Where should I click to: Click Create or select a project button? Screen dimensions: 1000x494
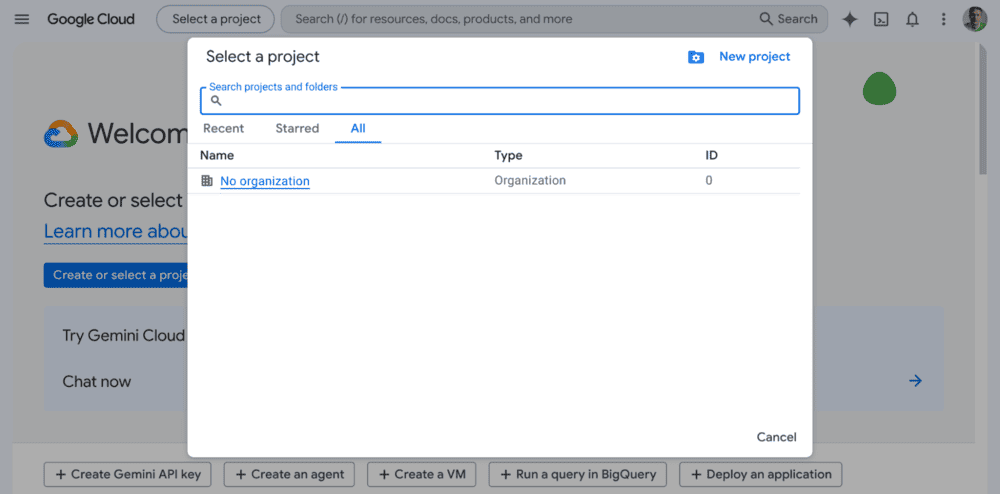click(x=115, y=275)
